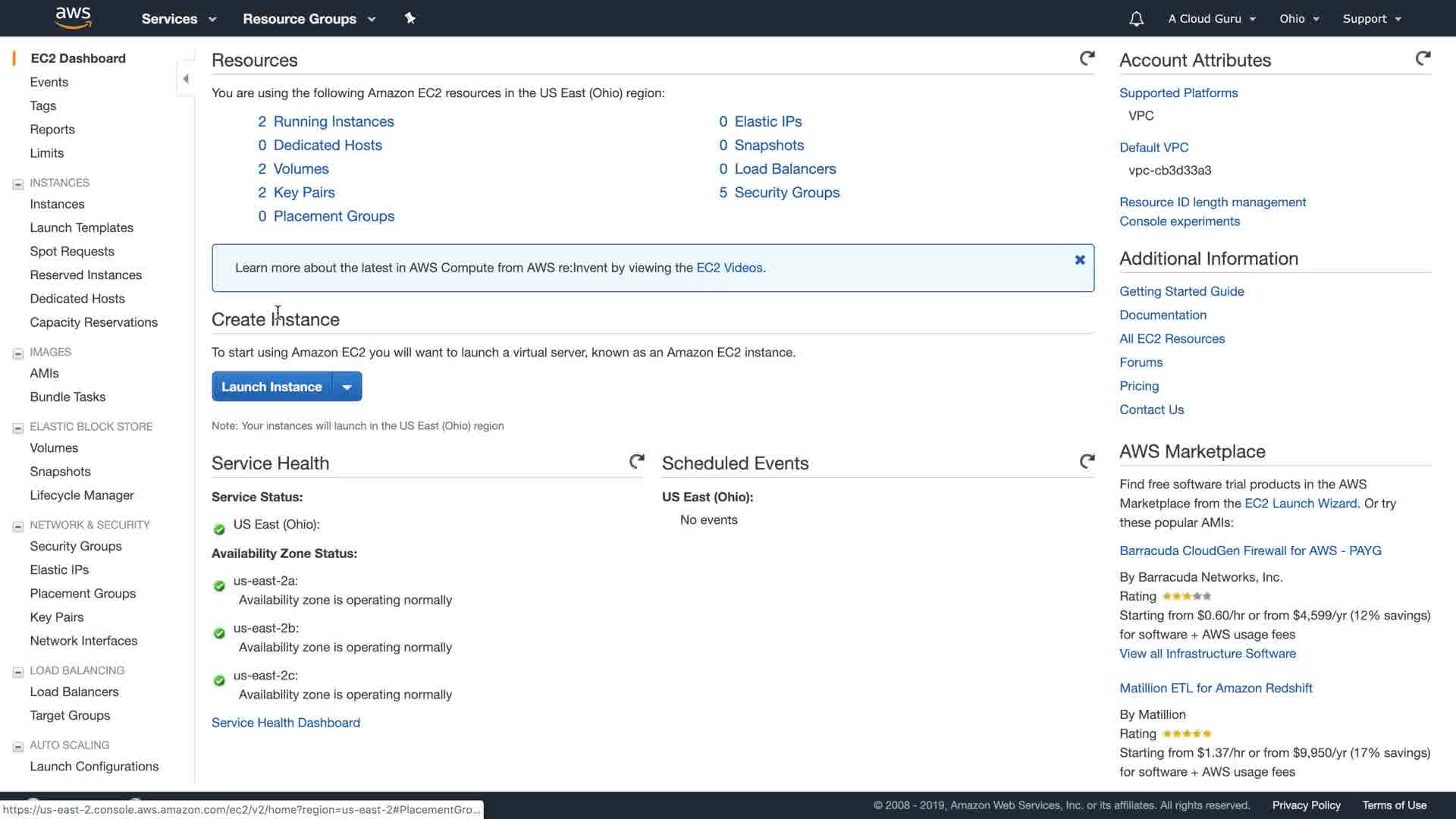The width and height of the screenshot is (1456, 819).
Task: Click the pin shortcut icon in top bar
Action: pyautogui.click(x=410, y=18)
